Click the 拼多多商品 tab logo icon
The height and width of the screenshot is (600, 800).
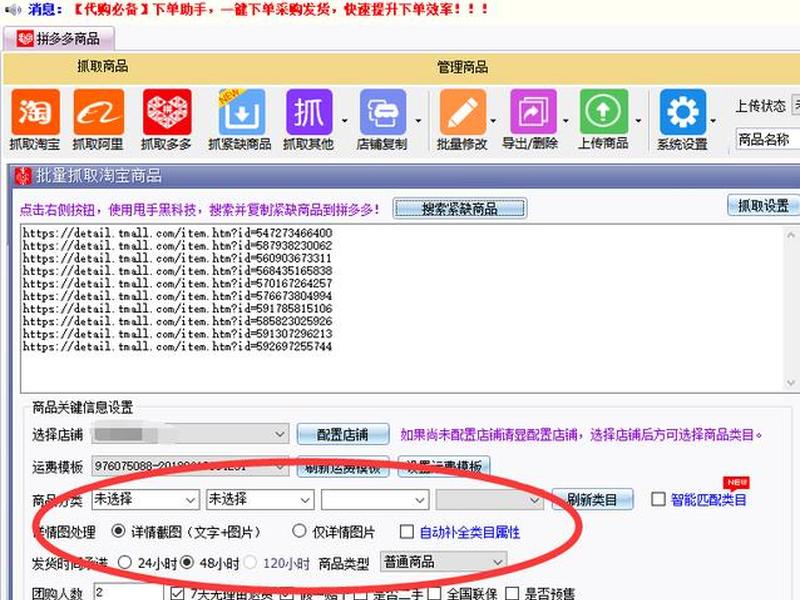pos(24,39)
